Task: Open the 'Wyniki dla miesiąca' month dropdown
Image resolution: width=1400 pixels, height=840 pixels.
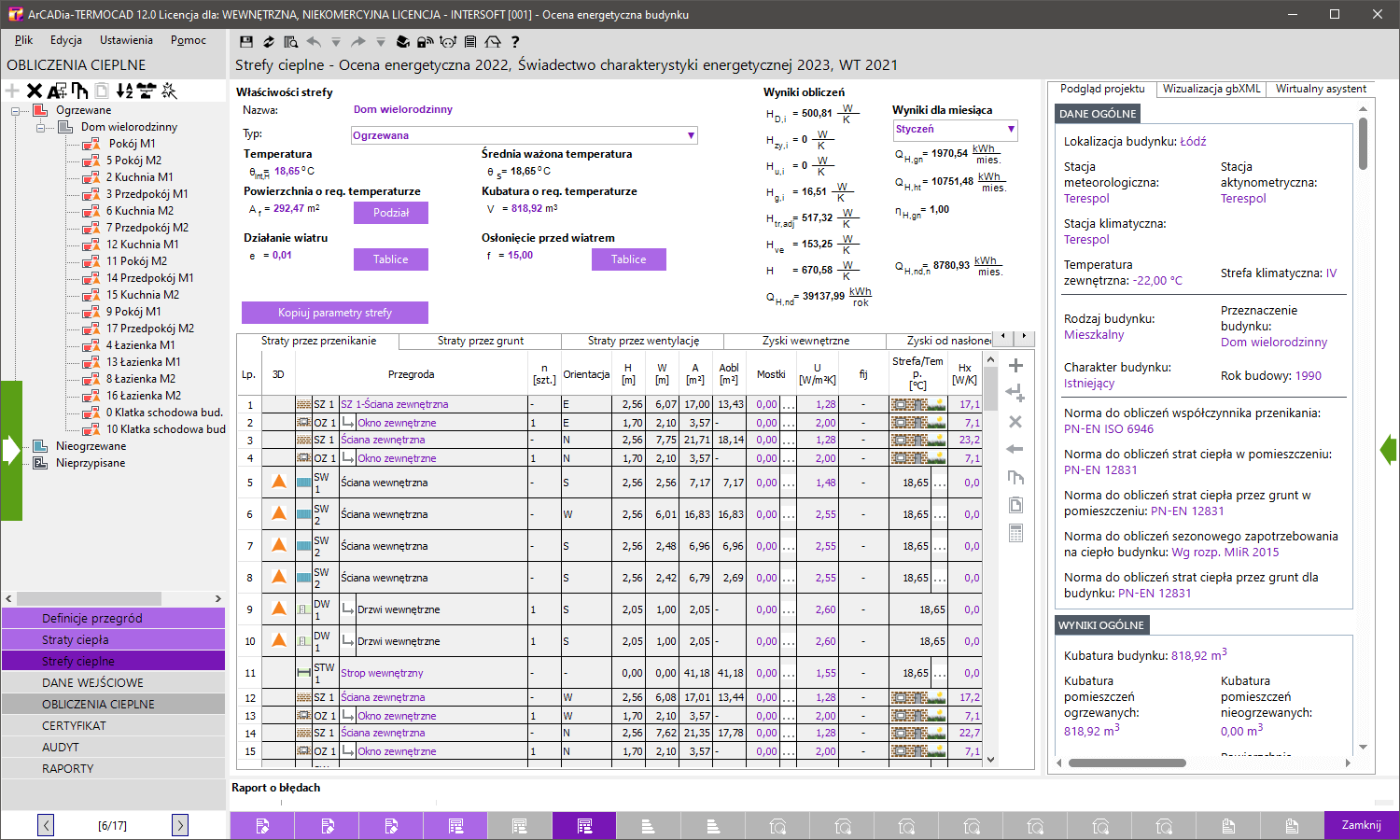Action: pyautogui.click(x=1010, y=131)
